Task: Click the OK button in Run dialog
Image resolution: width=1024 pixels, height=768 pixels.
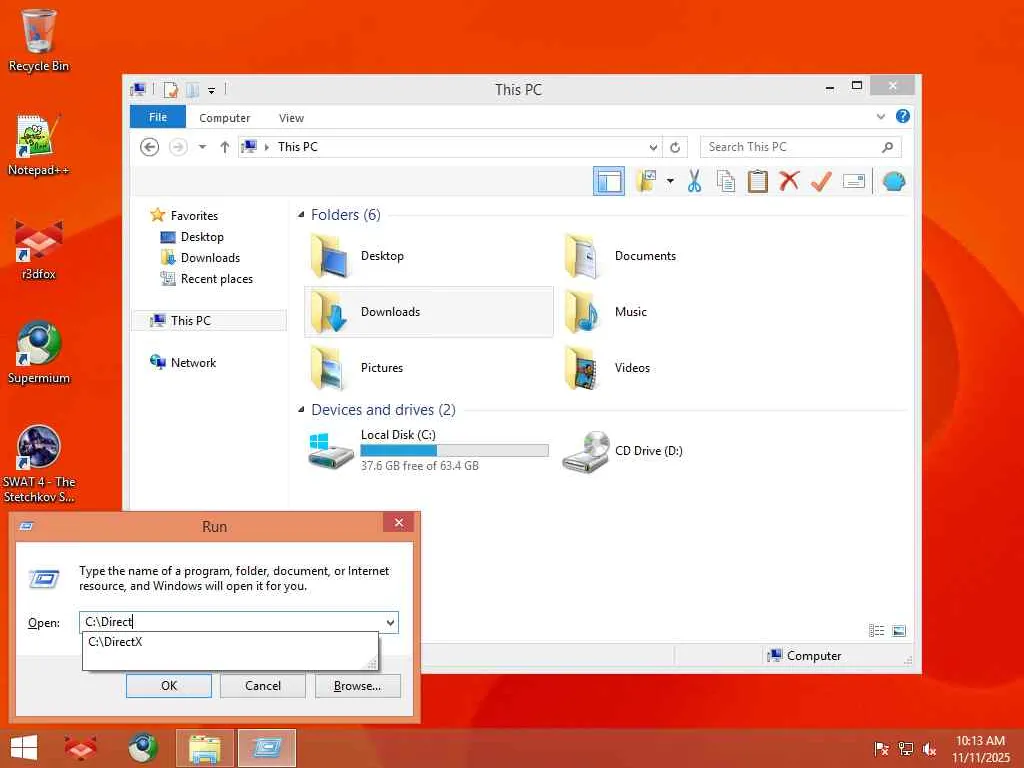Action: pos(168,686)
